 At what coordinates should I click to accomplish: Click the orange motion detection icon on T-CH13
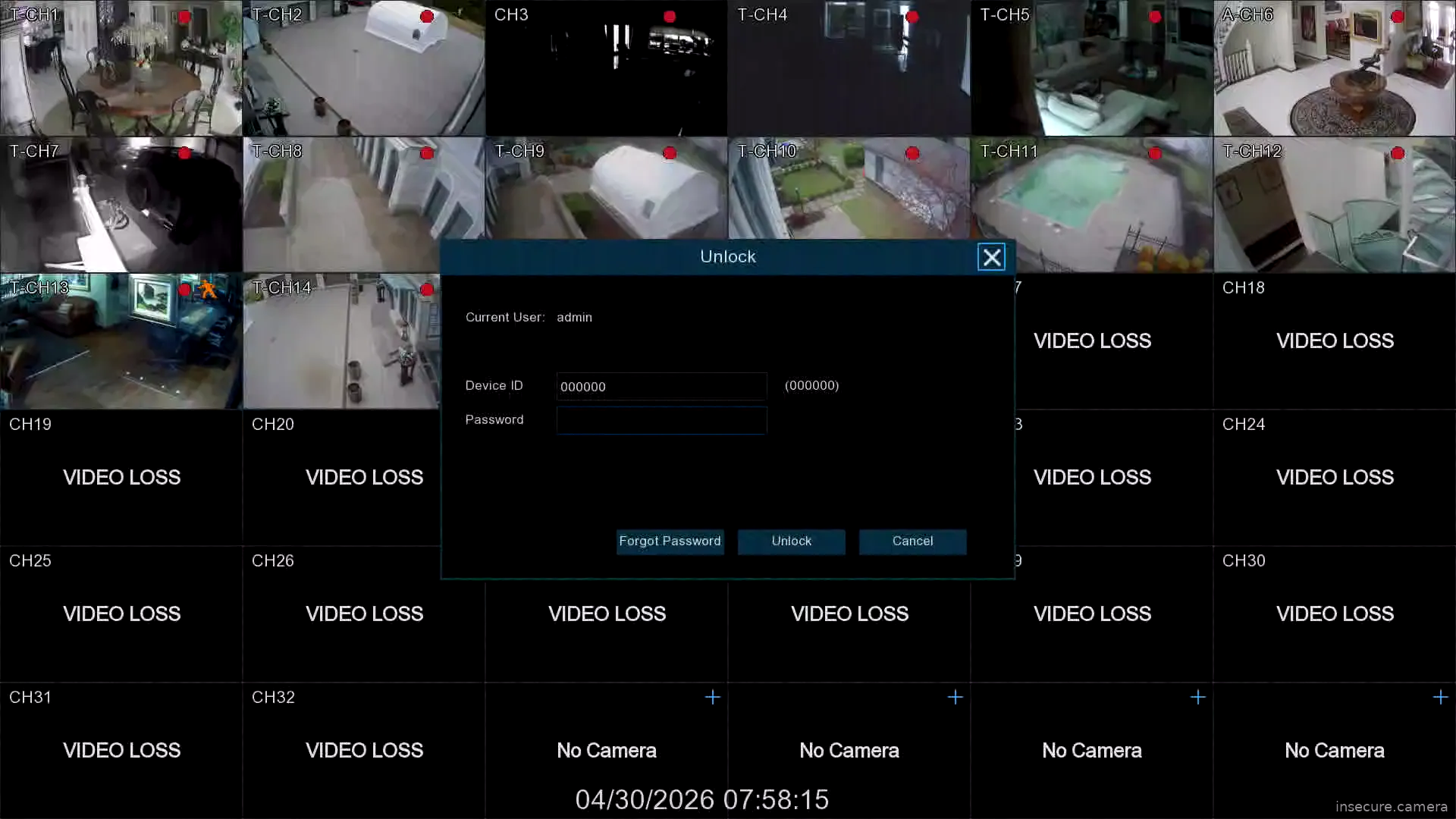208,289
